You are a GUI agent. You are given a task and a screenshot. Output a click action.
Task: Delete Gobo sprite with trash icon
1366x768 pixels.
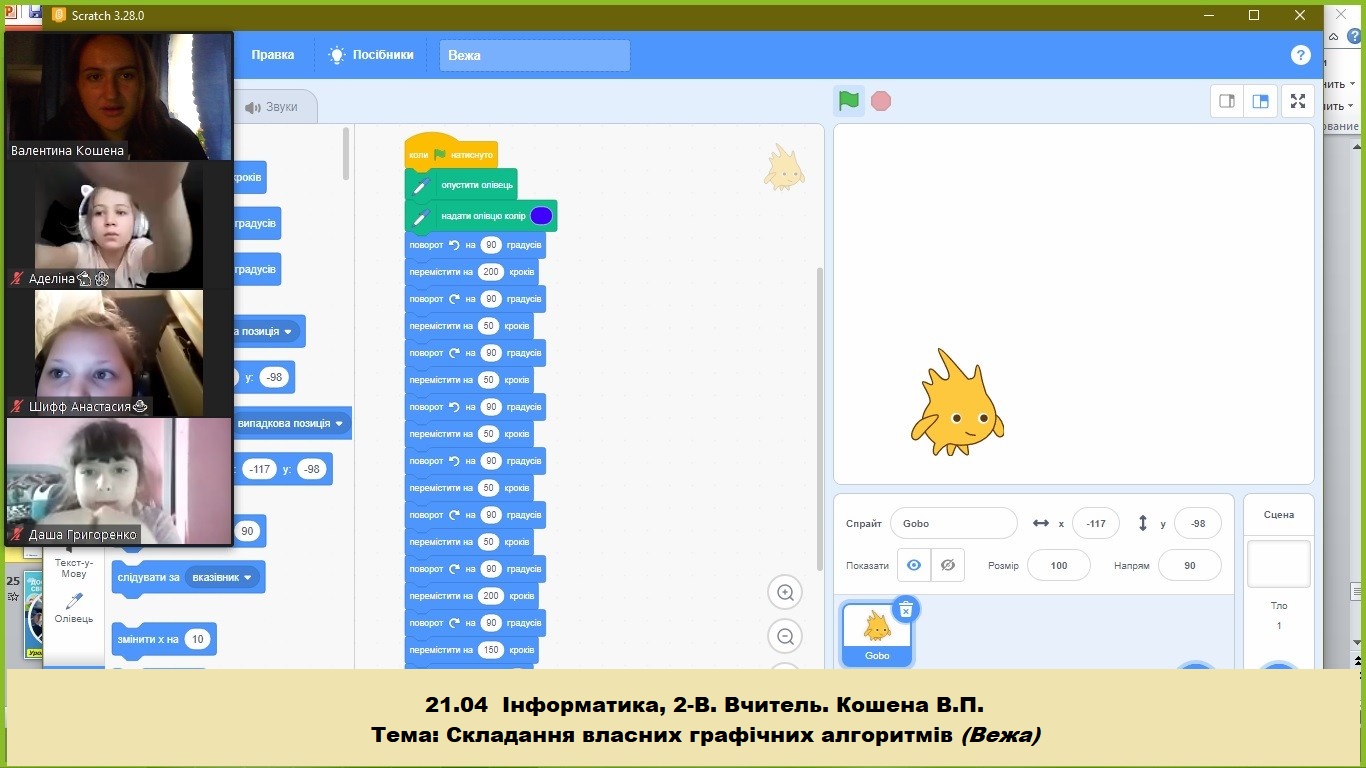tap(905, 609)
